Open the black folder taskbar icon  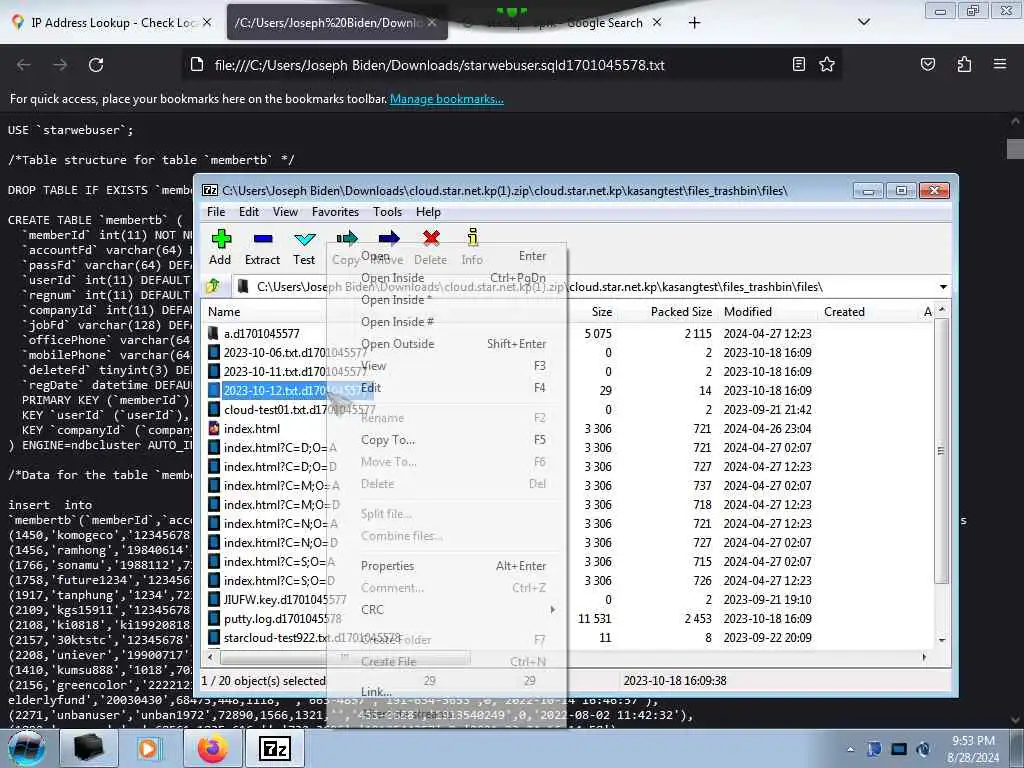coord(89,748)
